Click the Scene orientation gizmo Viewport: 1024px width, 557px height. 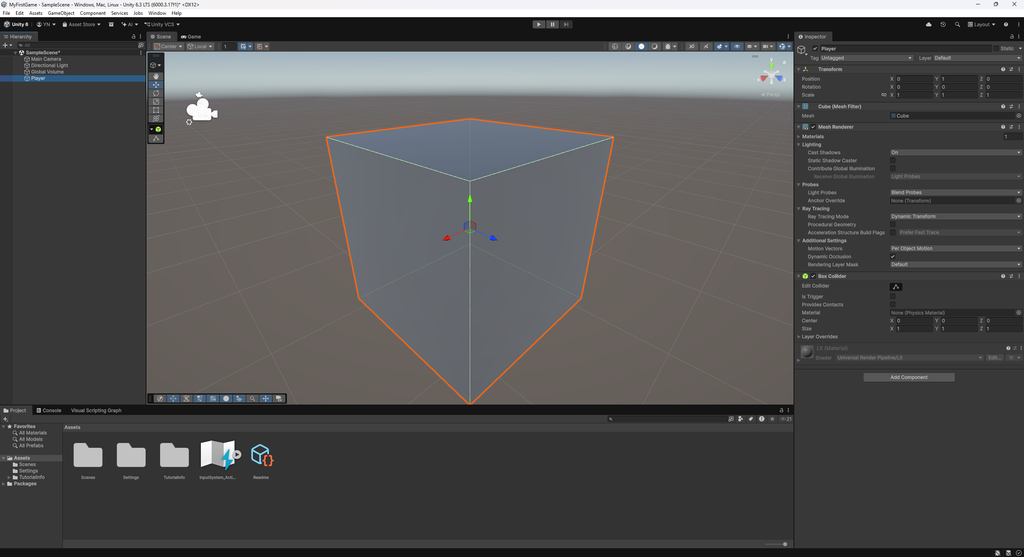(x=771, y=74)
